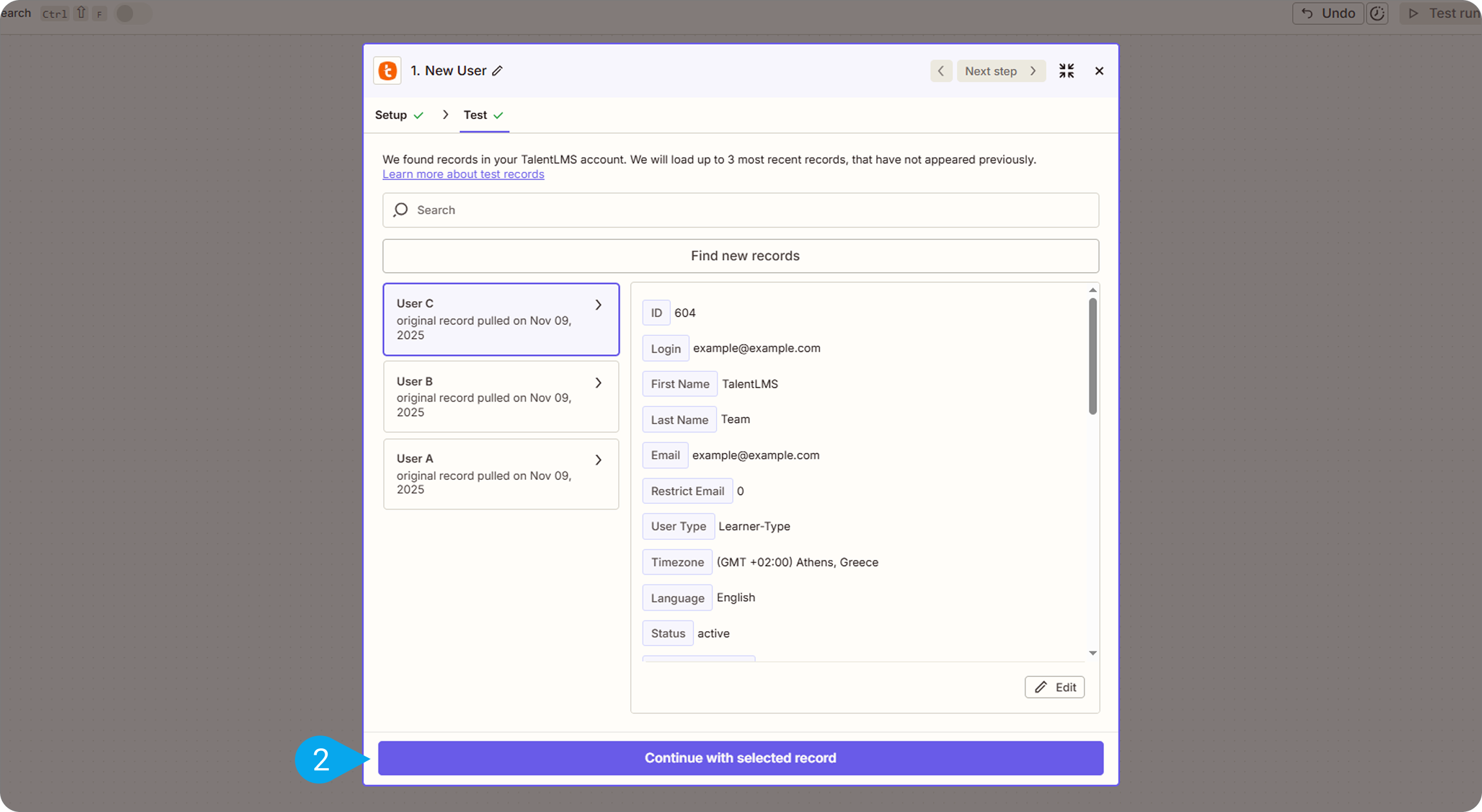Click the pencil icon to rename step
This screenshot has width=1482, height=812.
498,71
